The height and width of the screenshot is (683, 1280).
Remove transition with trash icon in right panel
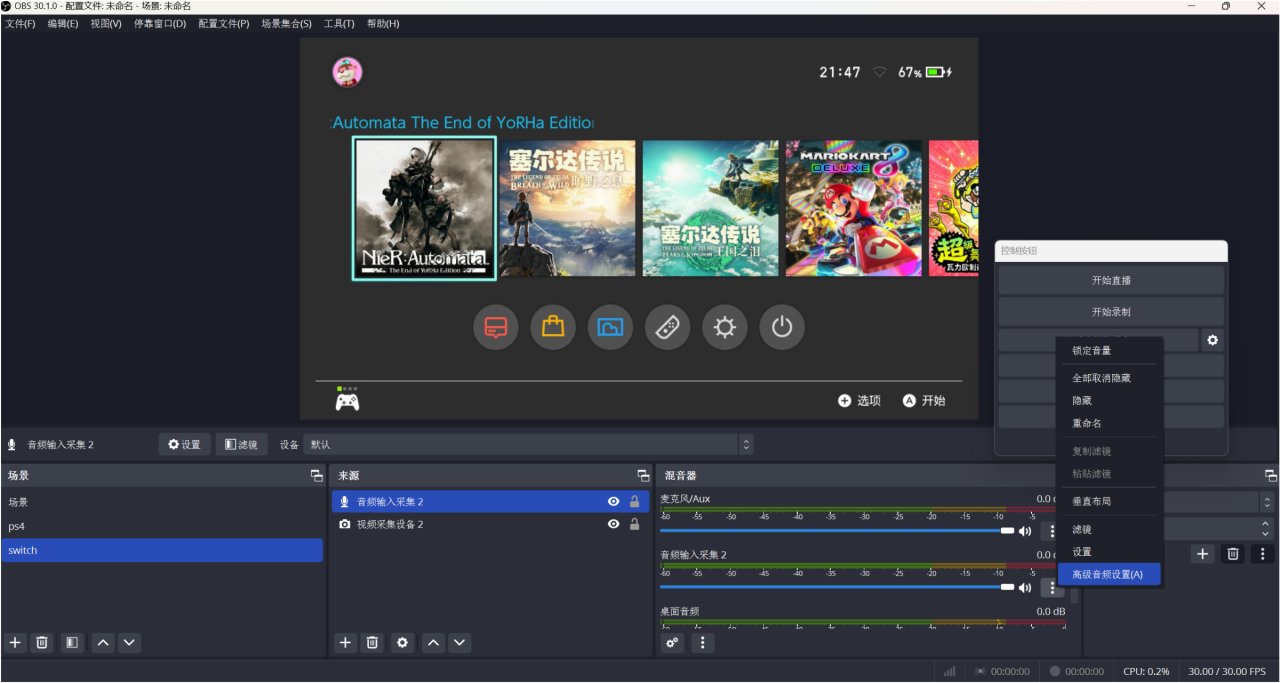pyautogui.click(x=1233, y=553)
